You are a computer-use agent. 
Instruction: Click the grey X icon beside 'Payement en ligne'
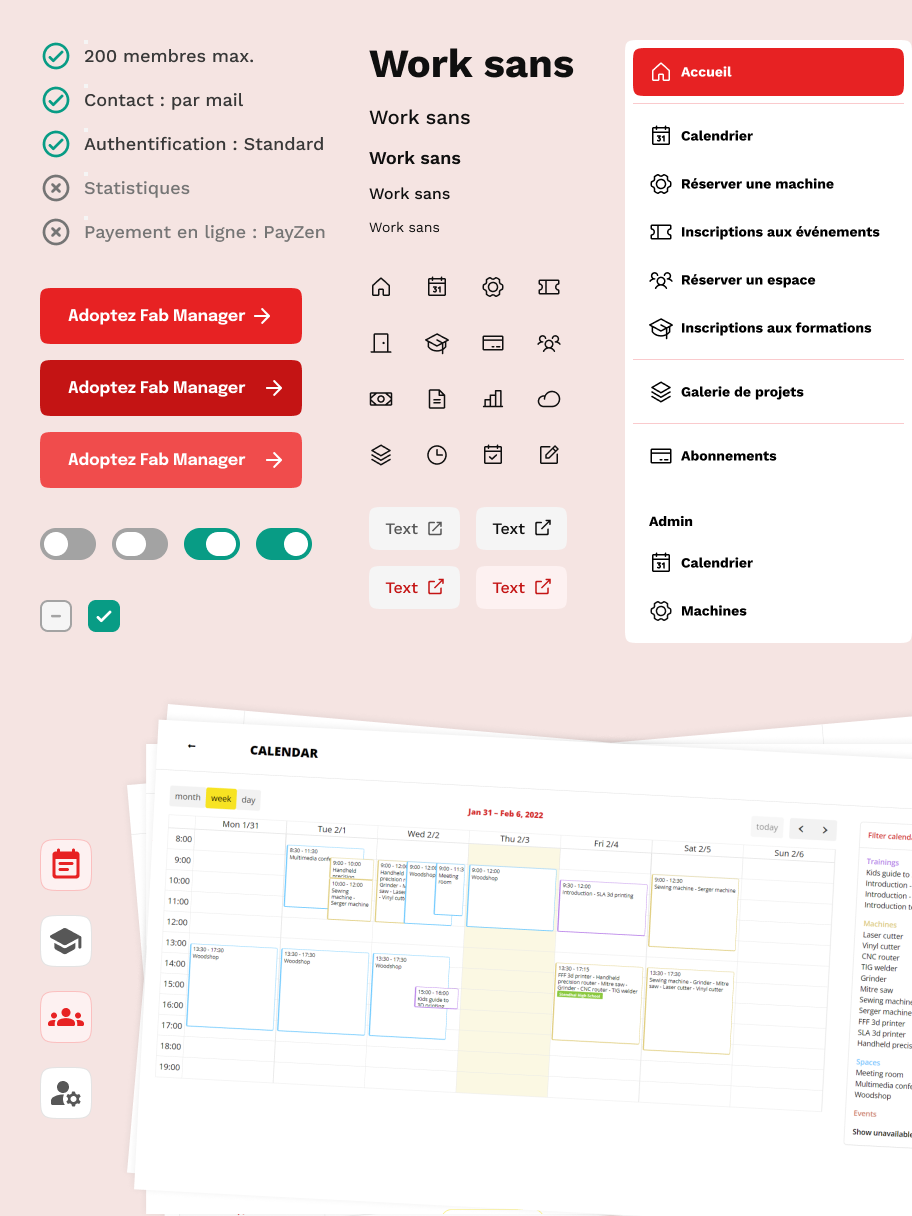pyautogui.click(x=56, y=232)
